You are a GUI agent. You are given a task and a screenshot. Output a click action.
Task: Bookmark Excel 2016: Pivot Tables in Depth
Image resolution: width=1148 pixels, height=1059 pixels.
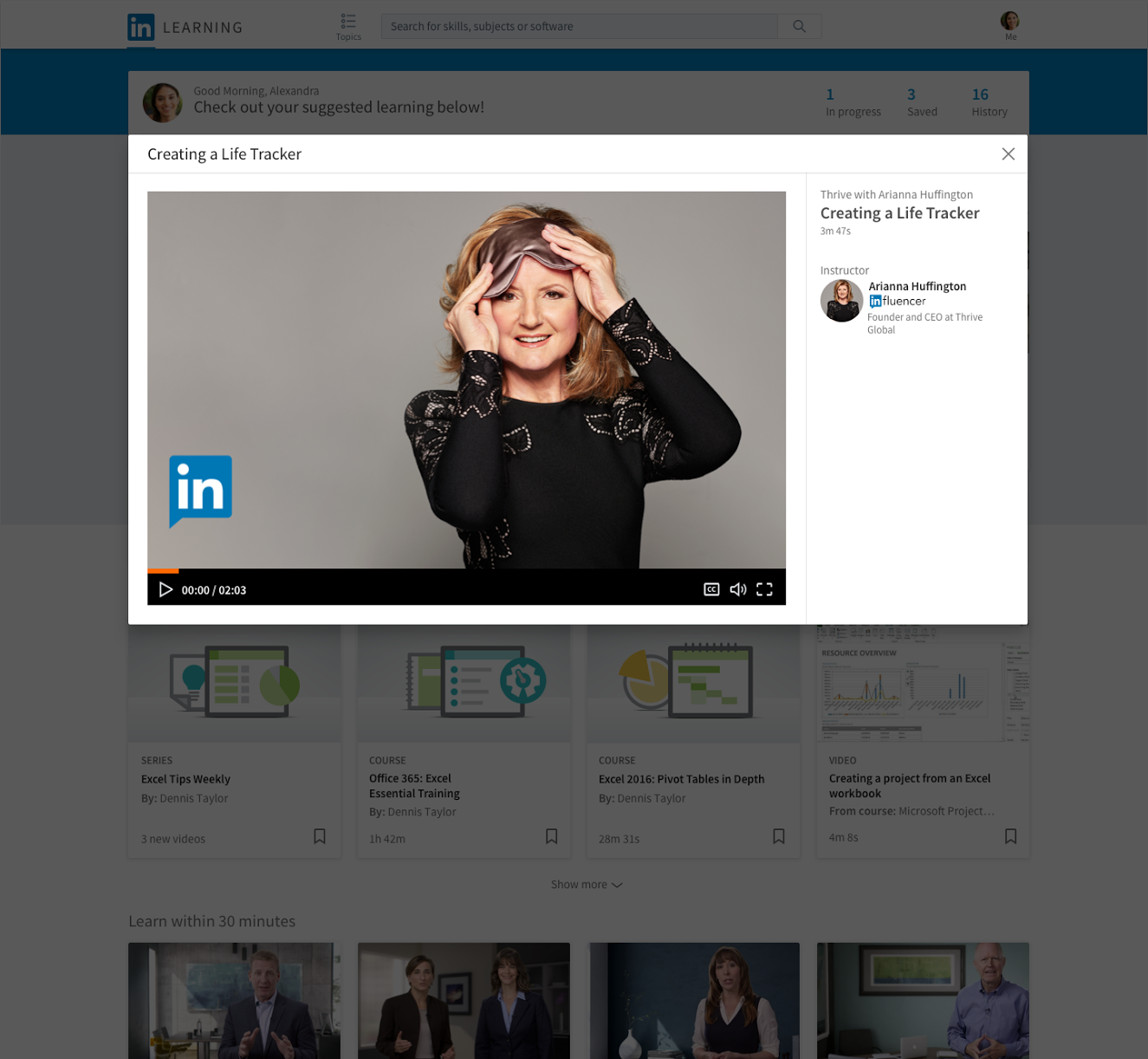click(x=778, y=836)
